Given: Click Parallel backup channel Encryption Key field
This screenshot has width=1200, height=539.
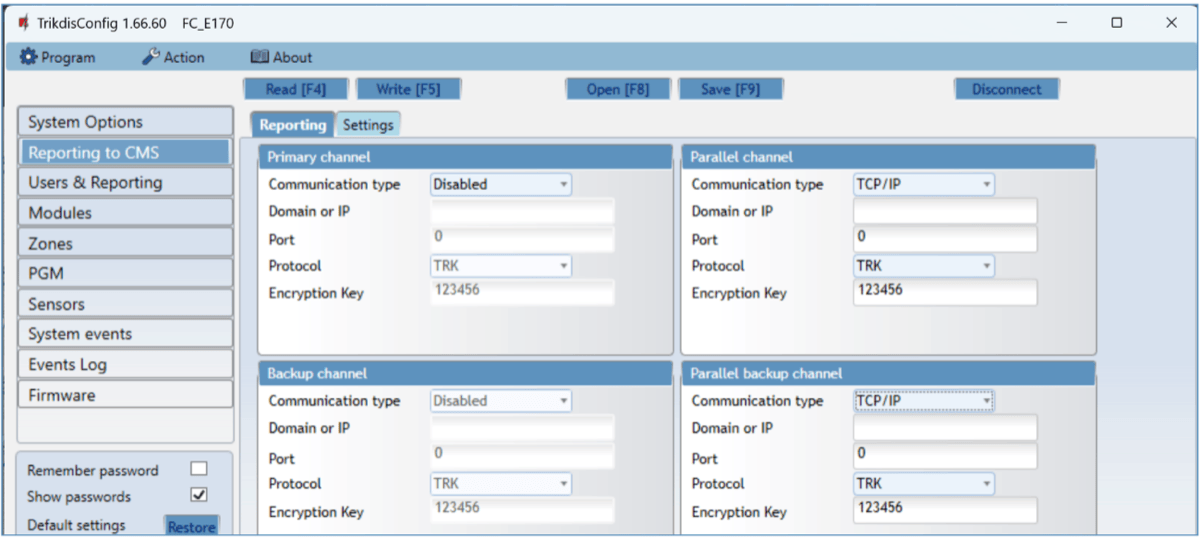Looking at the screenshot, I should point(944,511).
